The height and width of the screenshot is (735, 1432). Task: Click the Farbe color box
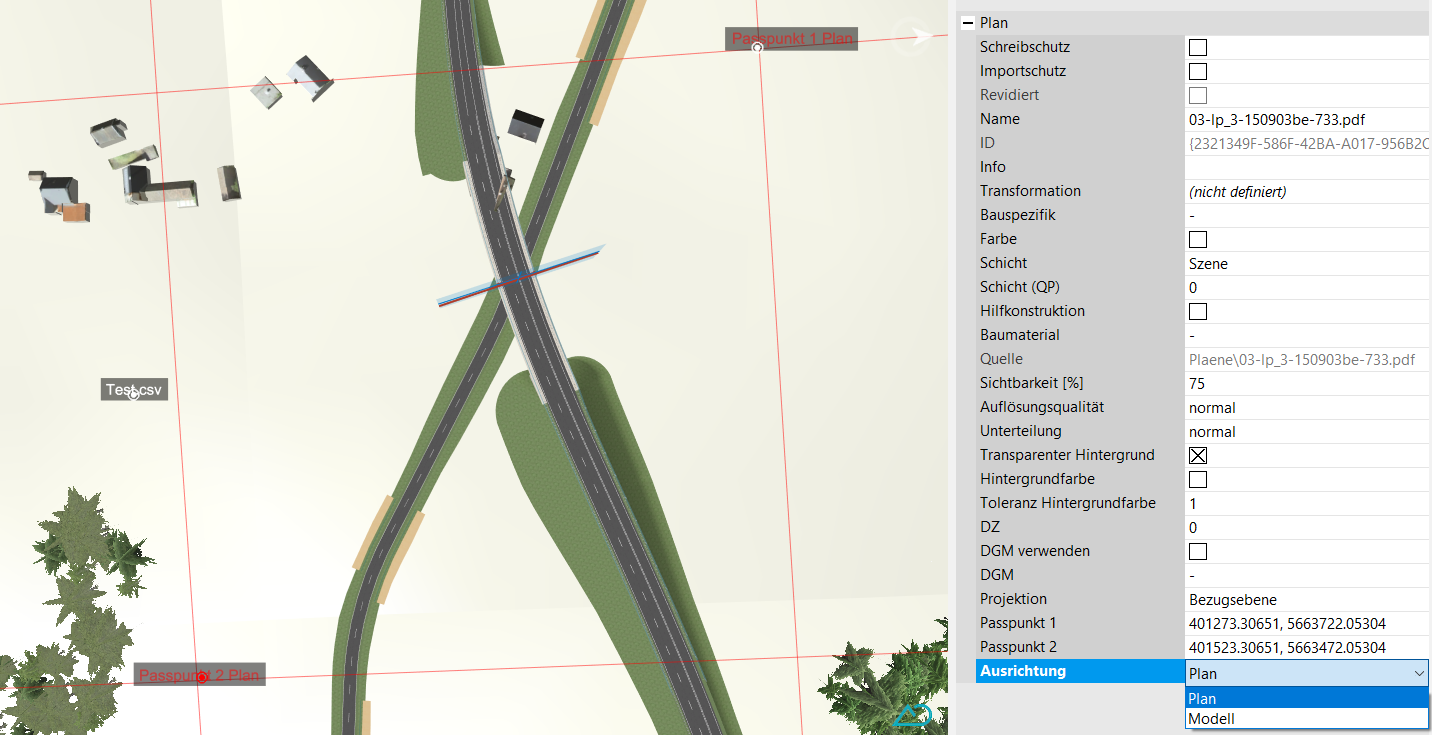(1197, 239)
